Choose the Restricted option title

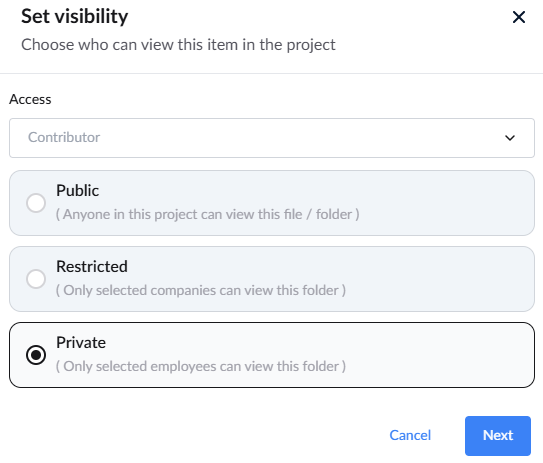92,266
